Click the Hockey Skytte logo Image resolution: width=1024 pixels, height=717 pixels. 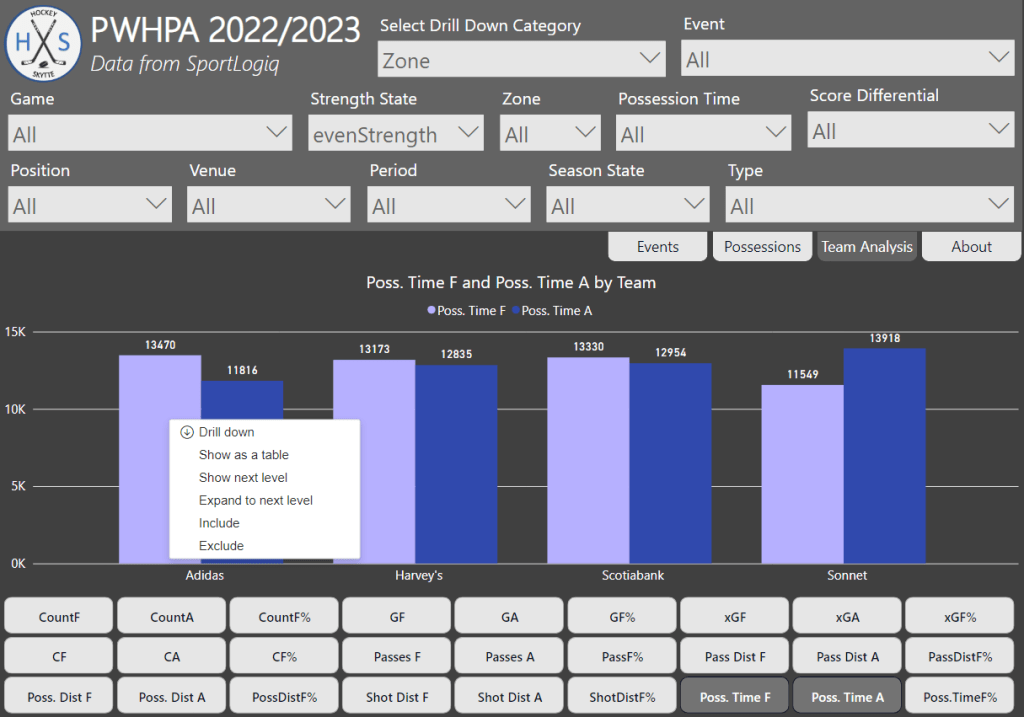pyautogui.click(x=43, y=42)
